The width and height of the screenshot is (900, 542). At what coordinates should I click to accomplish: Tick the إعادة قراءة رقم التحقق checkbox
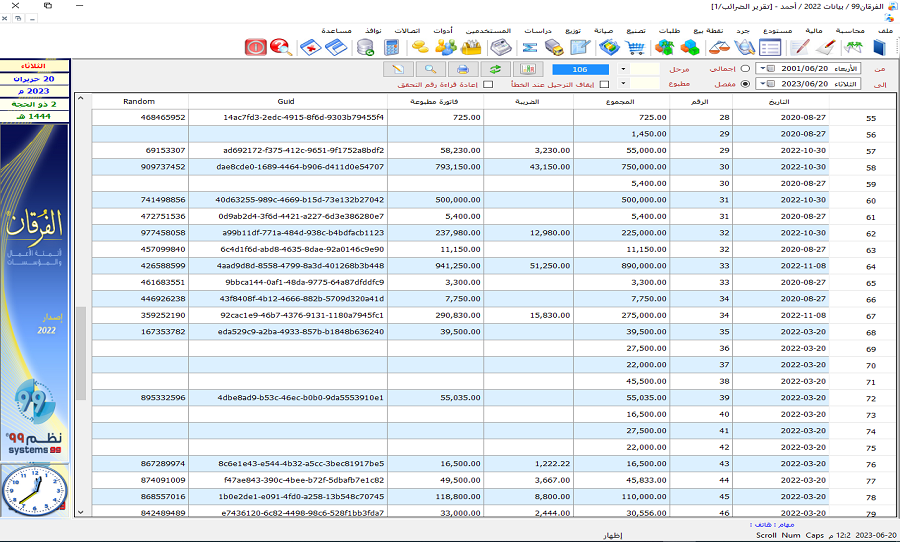(x=488, y=84)
